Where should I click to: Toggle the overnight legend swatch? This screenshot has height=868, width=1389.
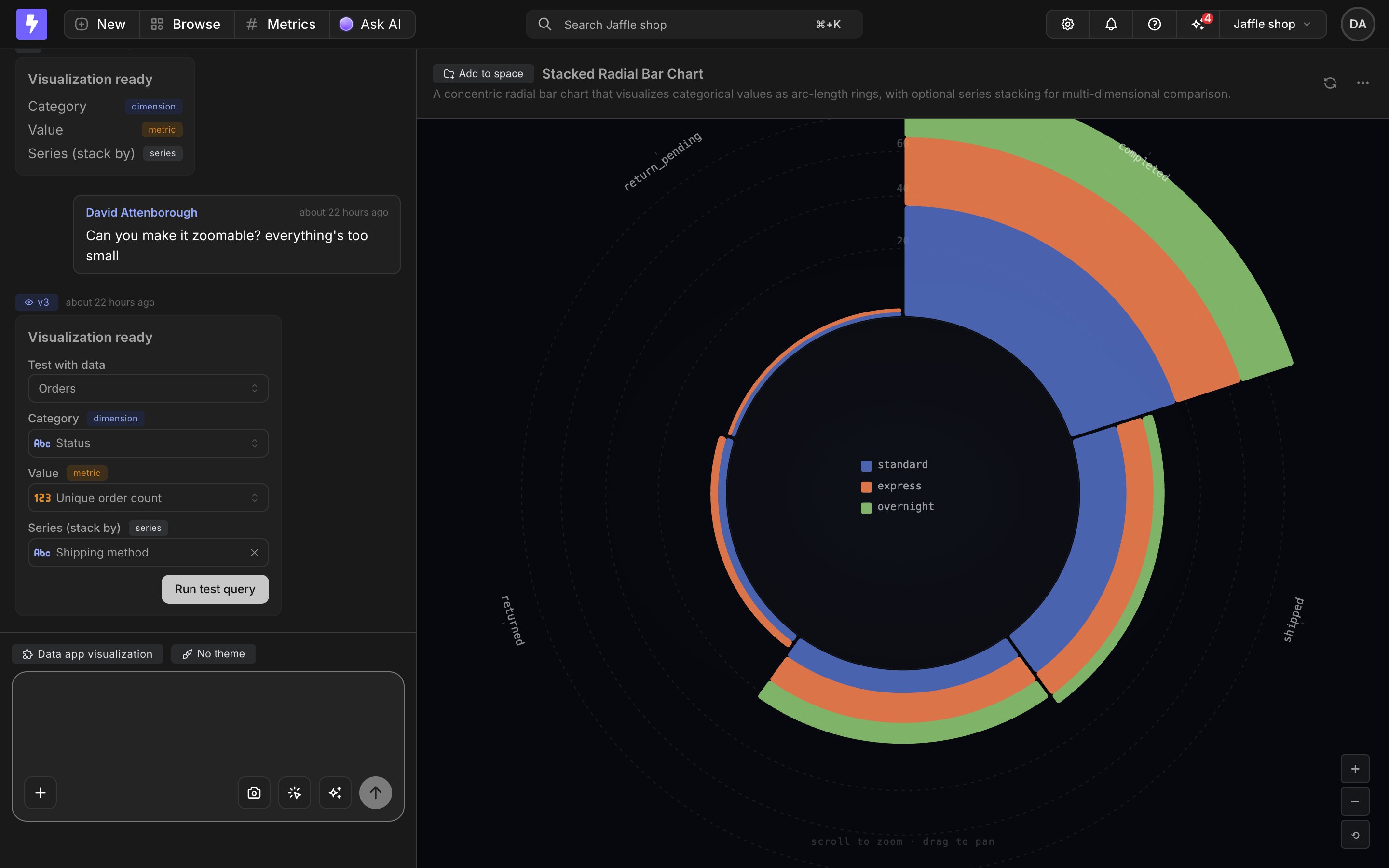(x=866, y=507)
